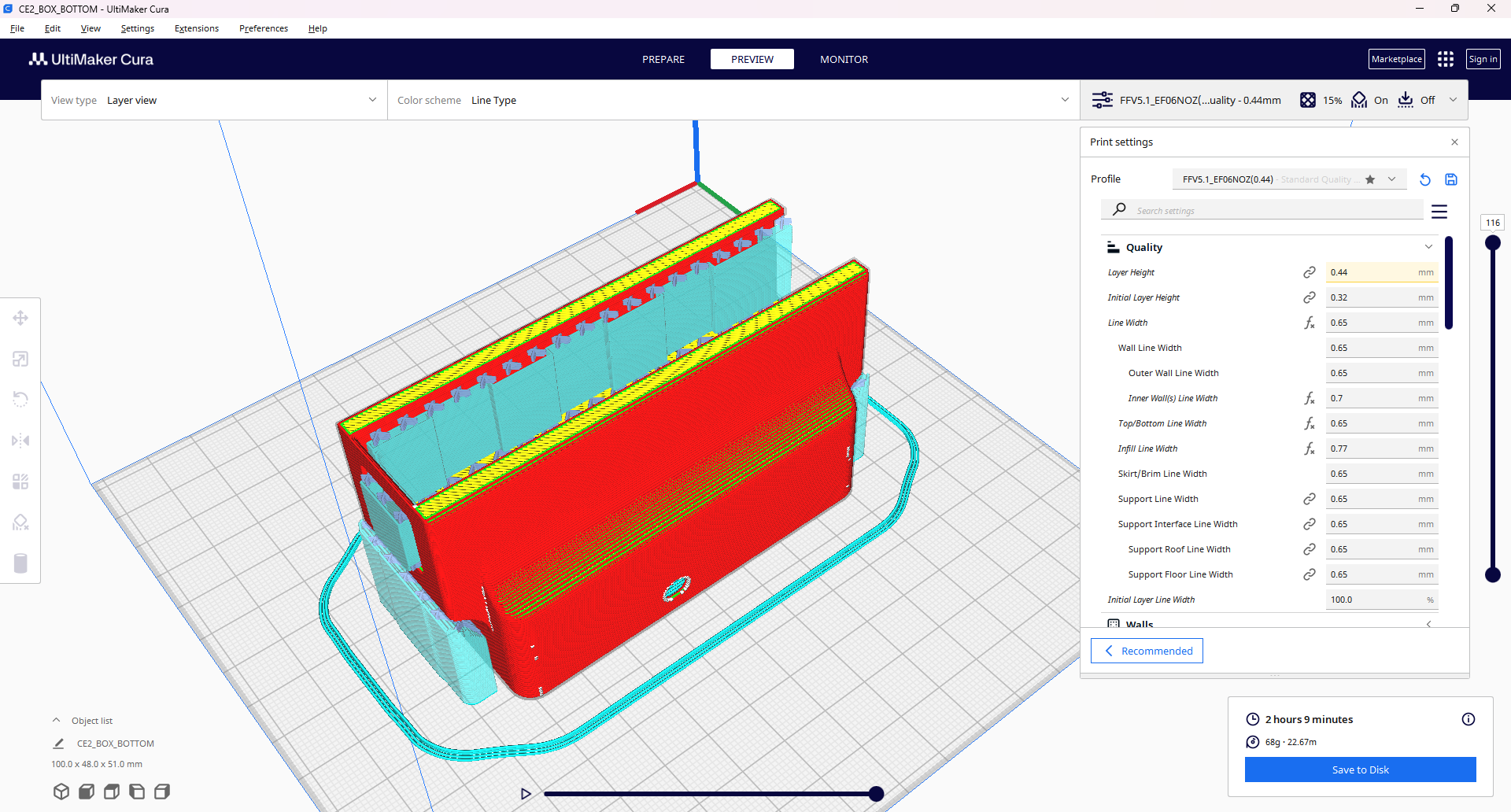Switch to Recommended settings mode
The image size is (1511, 812).
pos(1147,651)
